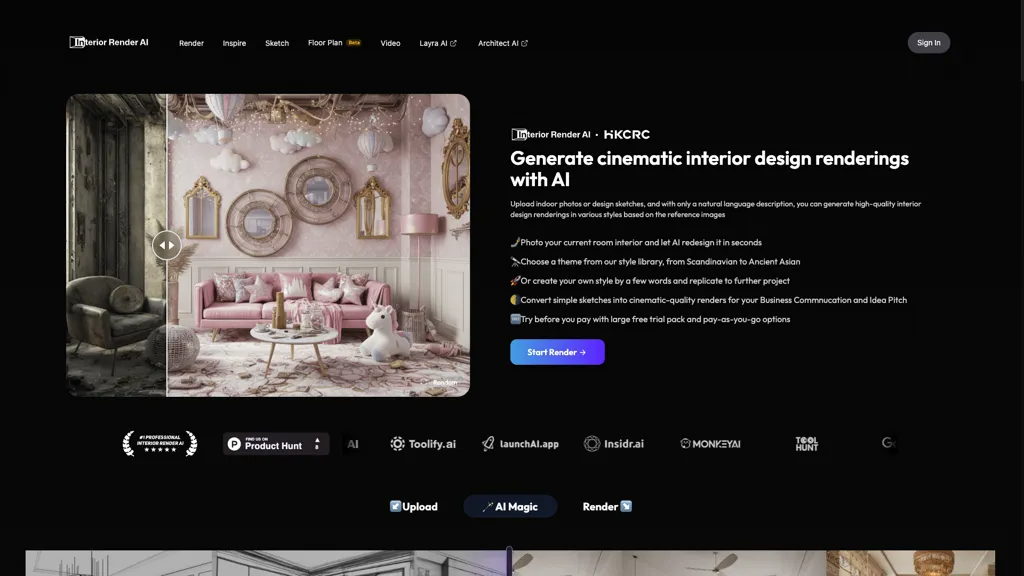Viewport: 1024px width, 576px height.
Task: Click the Interior Render AI logo beside HKCRC
Action: click(551, 135)
